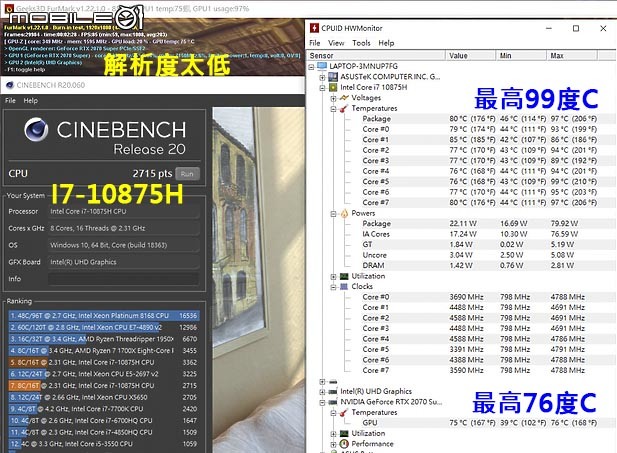Select Core #0 clock row at 3690 MHz

pyautogui.click(x=479, y=297)
